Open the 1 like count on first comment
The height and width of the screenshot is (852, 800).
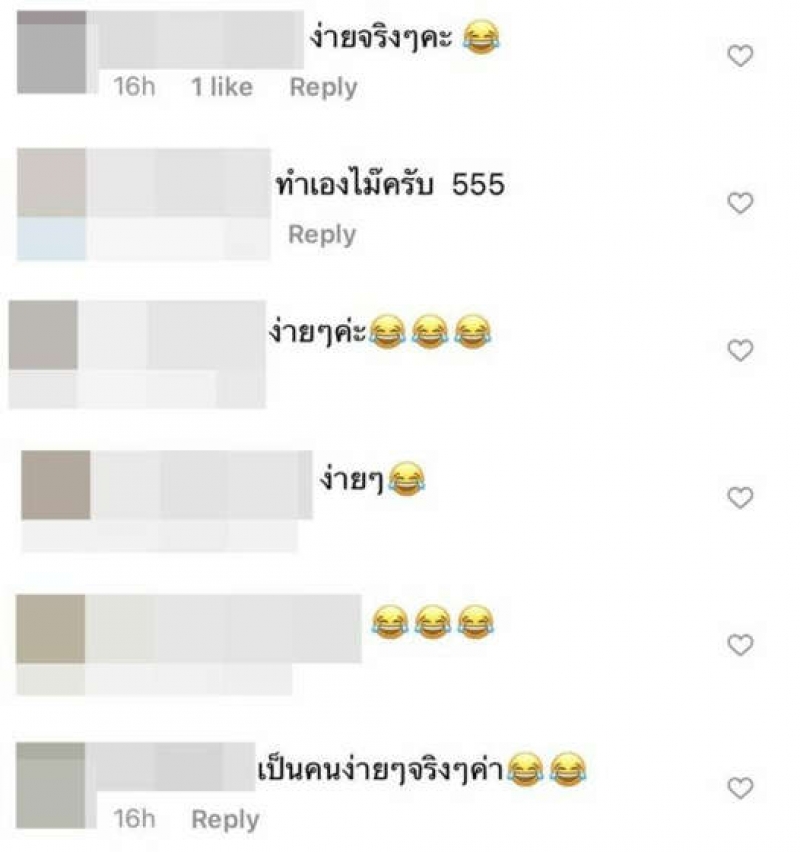pyautogui.click(x=222, y=87)
